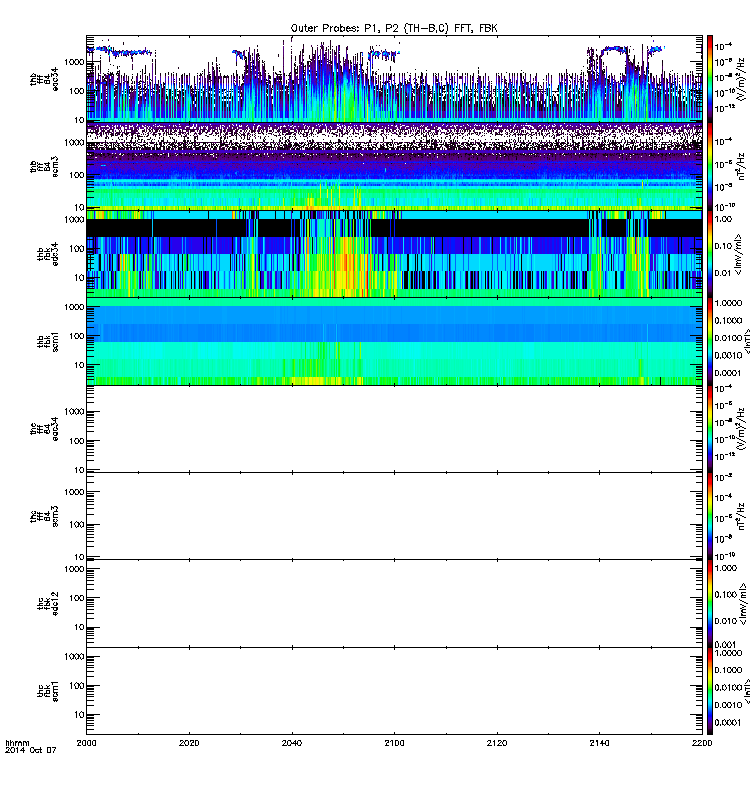
Task: Click the thb fbk edc34 panel label
Action: coord(48,254)
